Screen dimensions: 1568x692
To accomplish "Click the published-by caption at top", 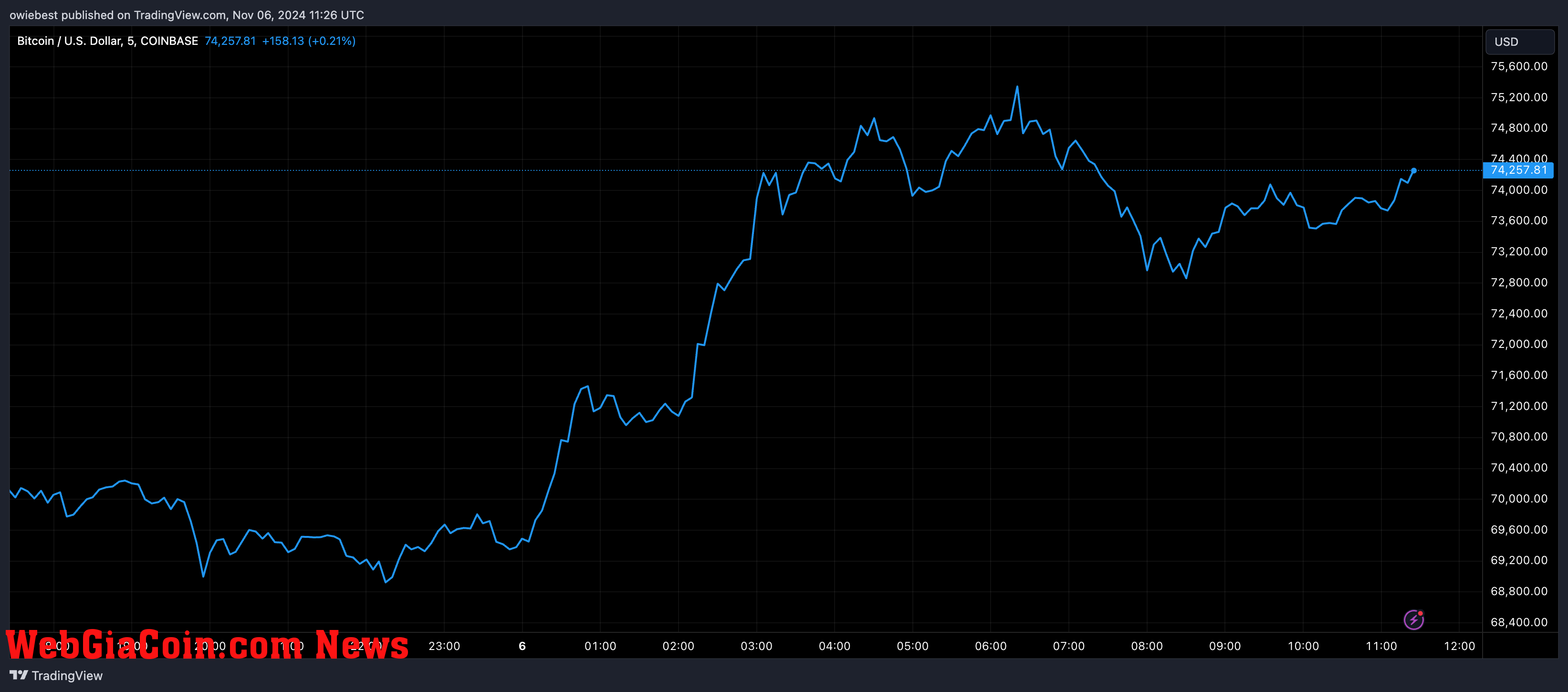I will pyautogui.click(x=187, y=15).
